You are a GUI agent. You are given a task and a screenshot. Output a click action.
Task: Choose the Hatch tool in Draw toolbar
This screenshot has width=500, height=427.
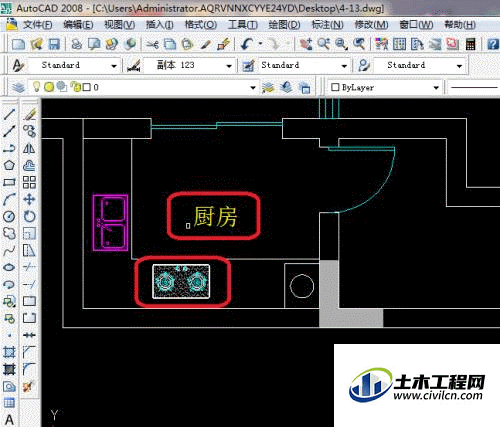[9, 352]
